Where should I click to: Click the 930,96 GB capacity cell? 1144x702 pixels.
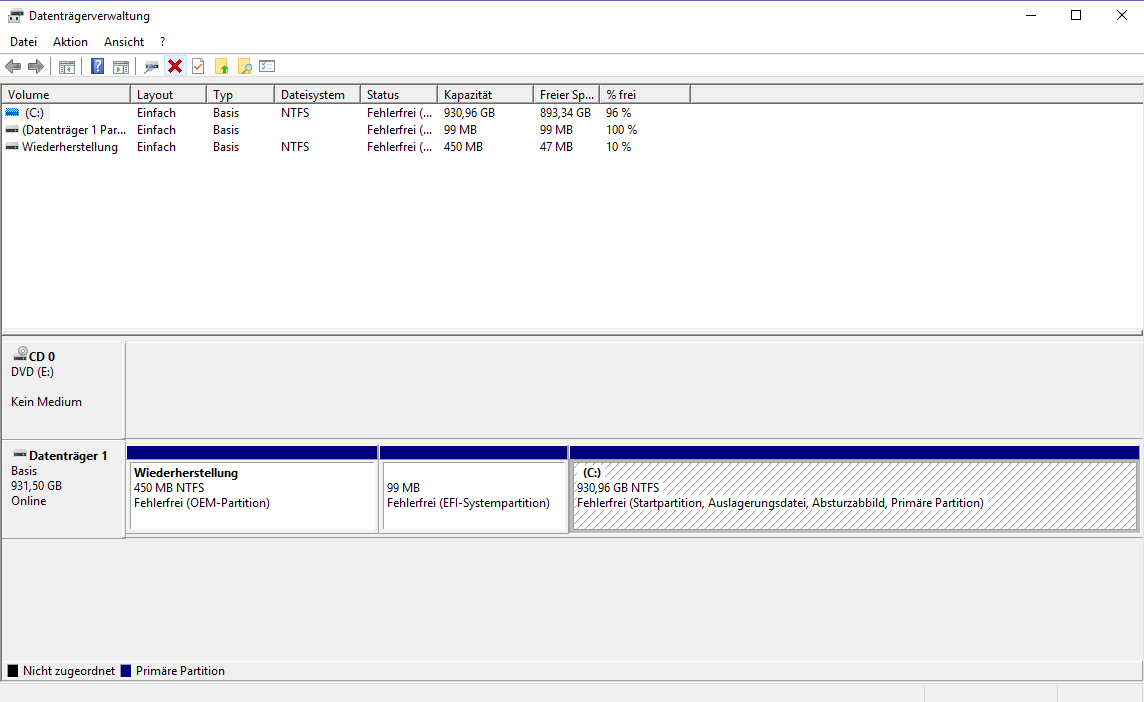[469, 112]
